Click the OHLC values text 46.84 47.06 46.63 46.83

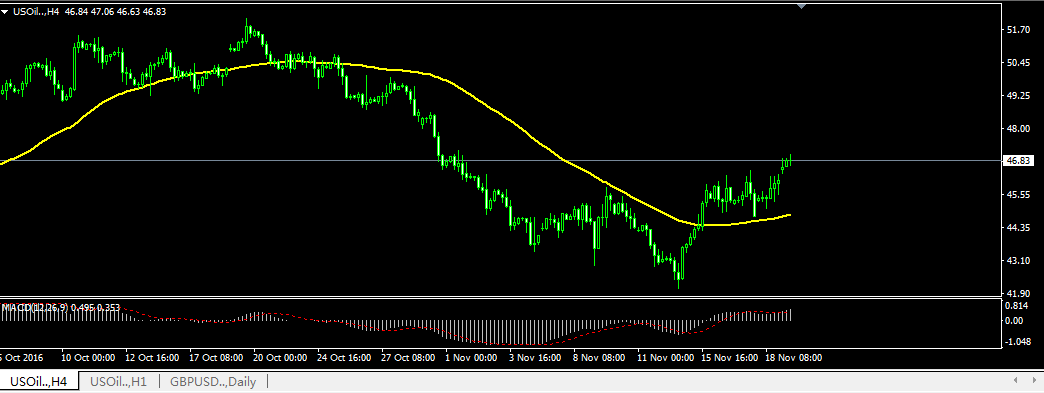tap(116, 11)
